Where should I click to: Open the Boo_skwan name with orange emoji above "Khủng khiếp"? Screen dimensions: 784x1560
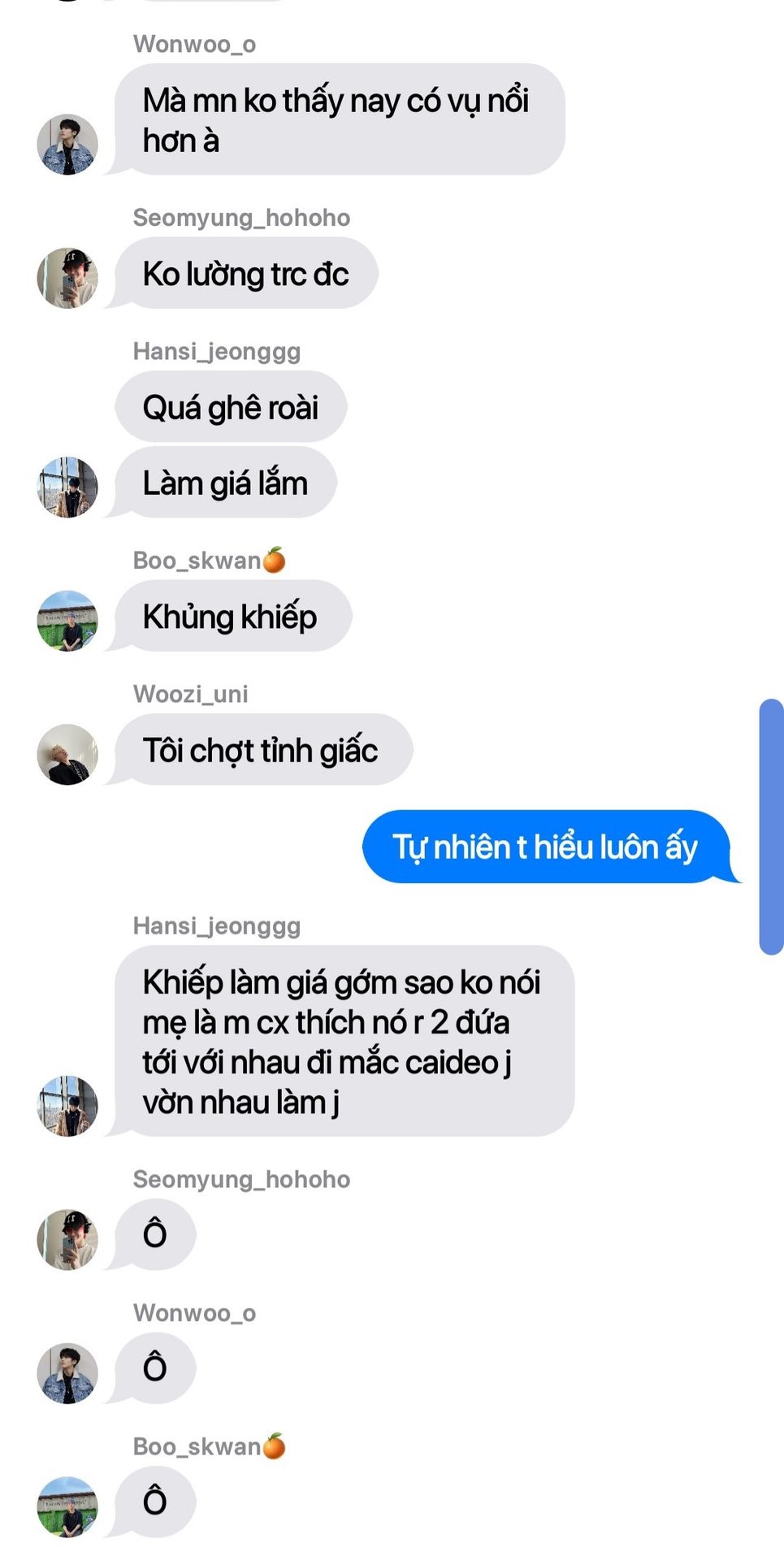click(x=210, y=560)
